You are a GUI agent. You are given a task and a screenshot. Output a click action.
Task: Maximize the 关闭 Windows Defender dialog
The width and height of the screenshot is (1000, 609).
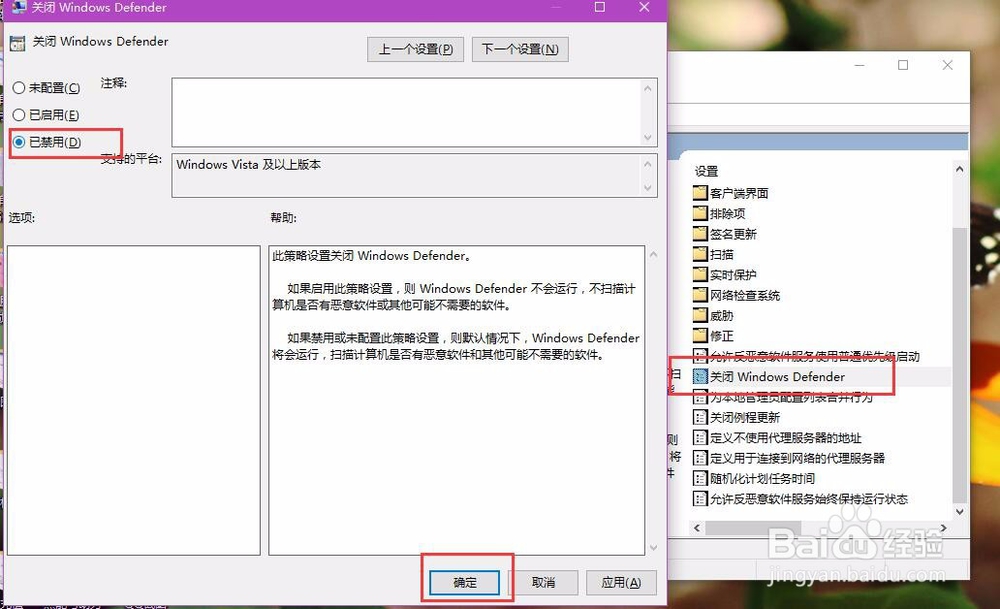(599, 7)
